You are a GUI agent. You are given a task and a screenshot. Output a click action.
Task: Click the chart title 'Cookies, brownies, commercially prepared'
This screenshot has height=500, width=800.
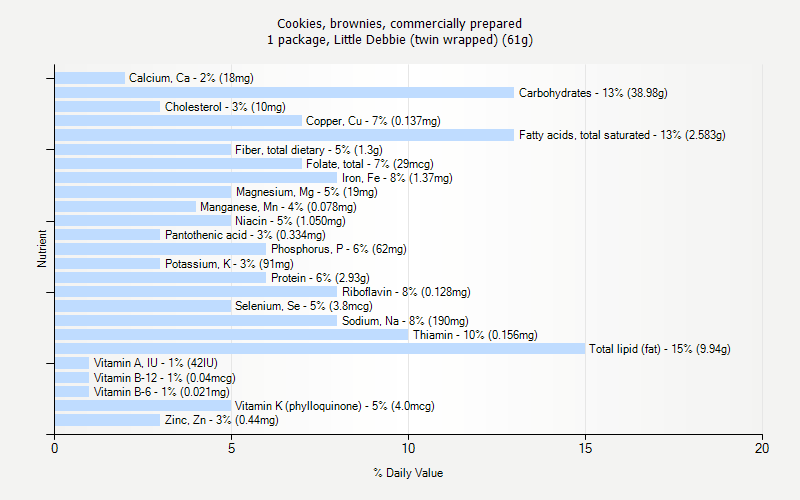[x=399, y=24]
